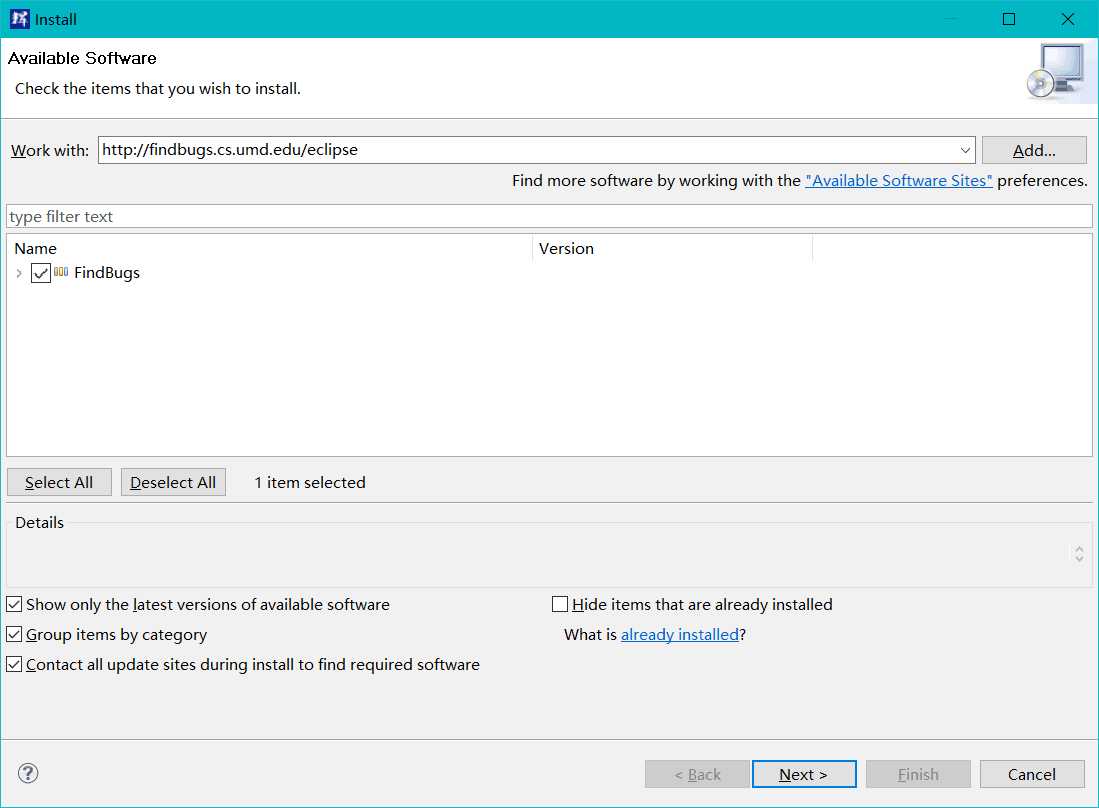Expand the FindBugs tree node
Viewport: 1099px width, 808px height.
click(19, 273)
